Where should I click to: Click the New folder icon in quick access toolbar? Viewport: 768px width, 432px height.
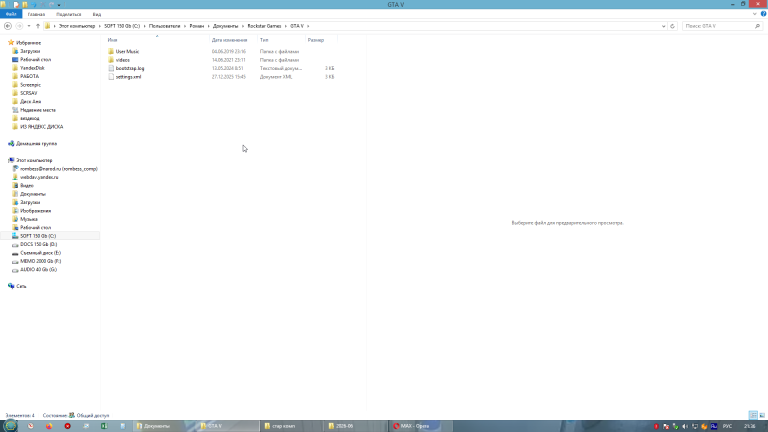point(25,4)
